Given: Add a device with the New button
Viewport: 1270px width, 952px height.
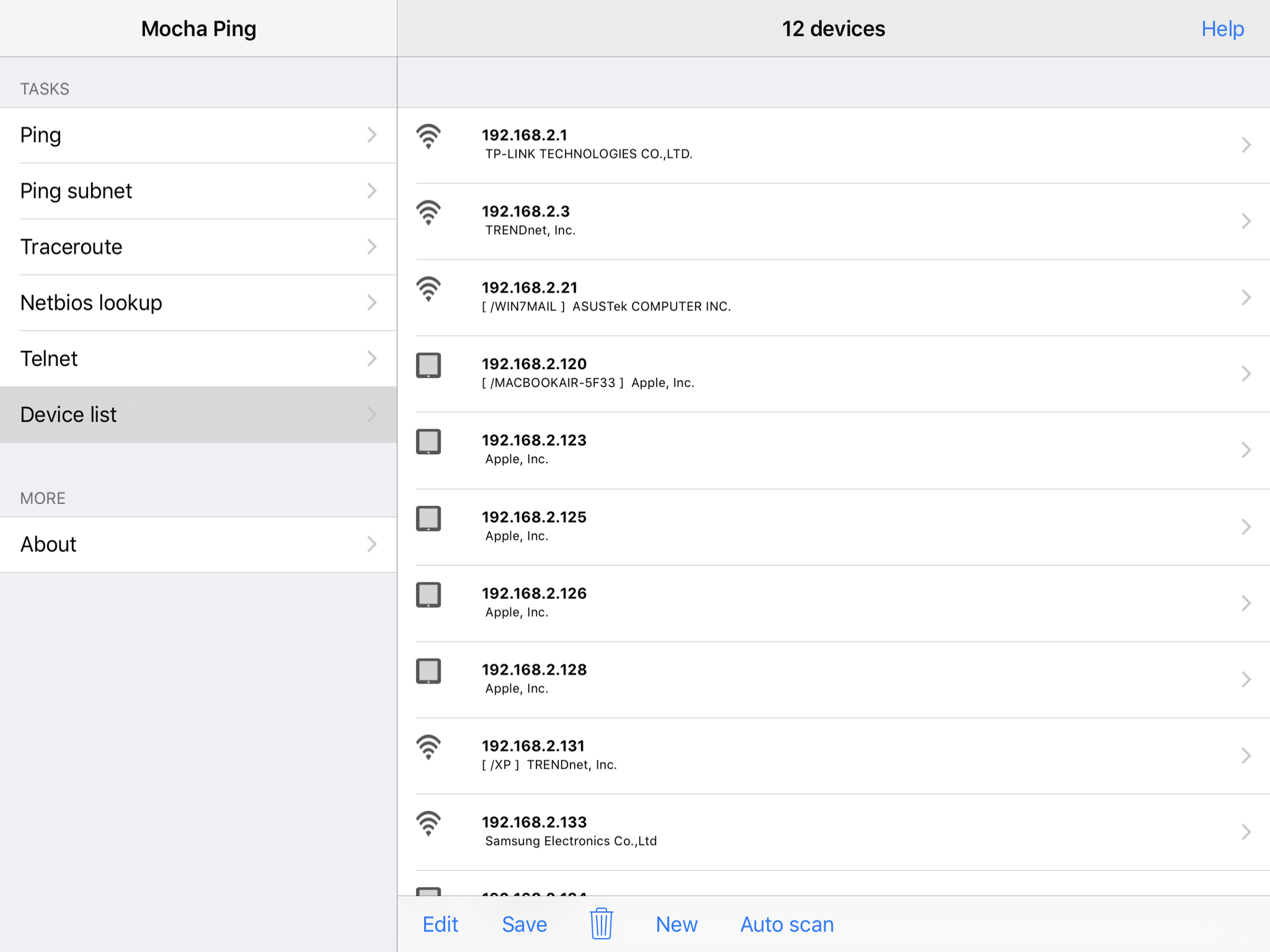Looking at the screenshot, I should point(676,925).
